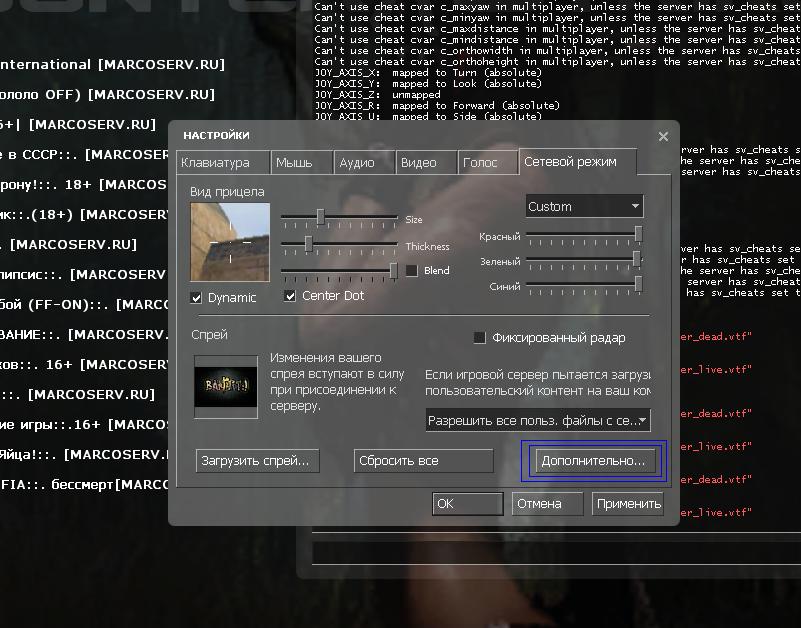Screen dimensions: 801x628
Task: Open the Мышь tab
Action: (294, 163)
